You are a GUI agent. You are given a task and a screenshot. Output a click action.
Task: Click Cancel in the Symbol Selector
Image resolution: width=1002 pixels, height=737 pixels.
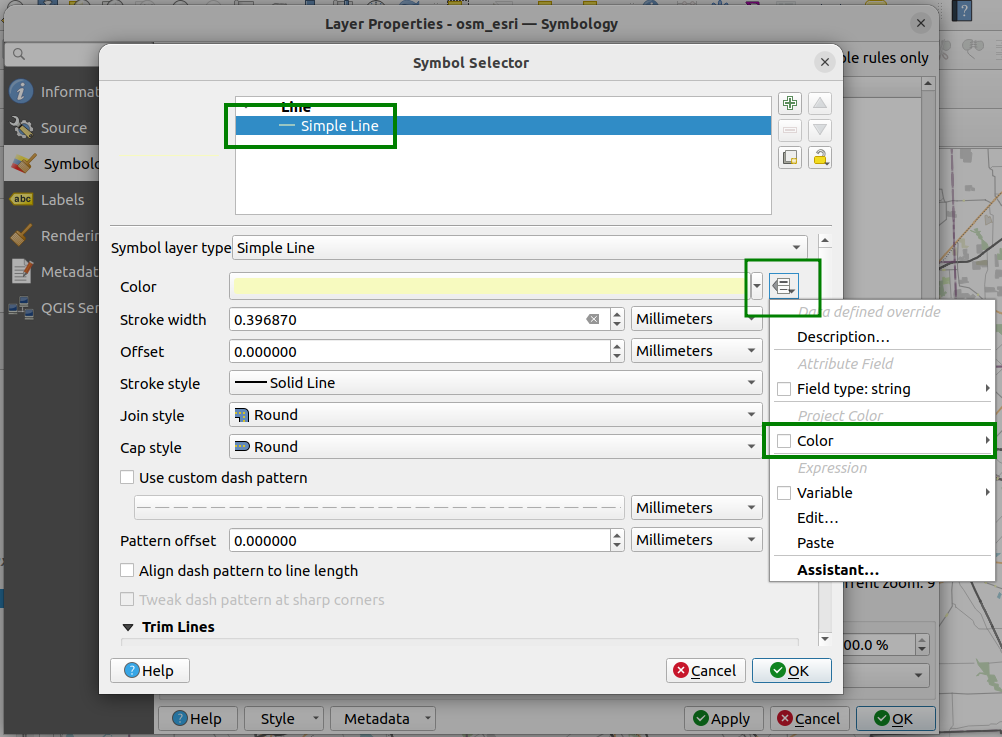pos(704,671)
